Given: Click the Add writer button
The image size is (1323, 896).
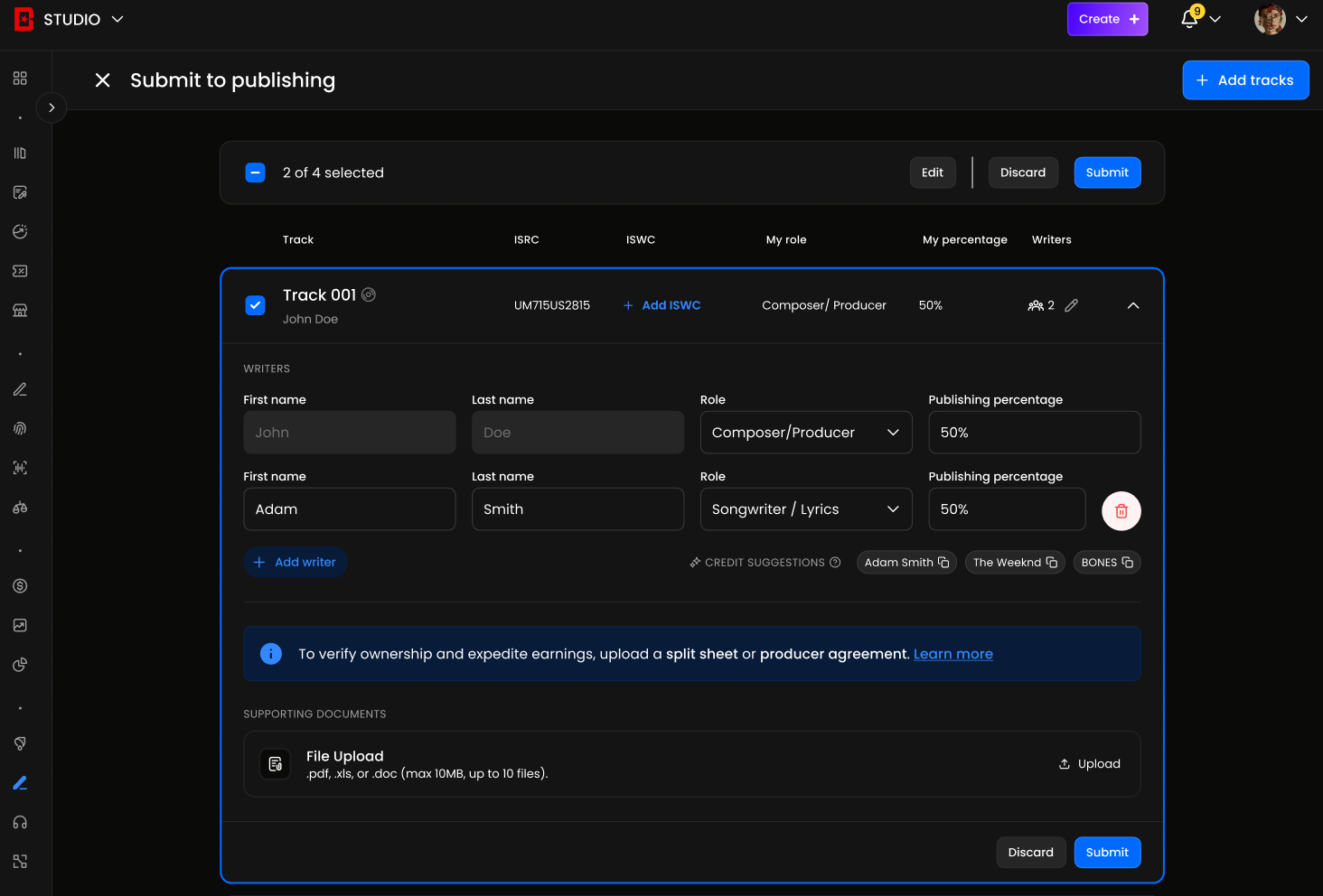Looking at the screenshot, I should coord(296,562).
